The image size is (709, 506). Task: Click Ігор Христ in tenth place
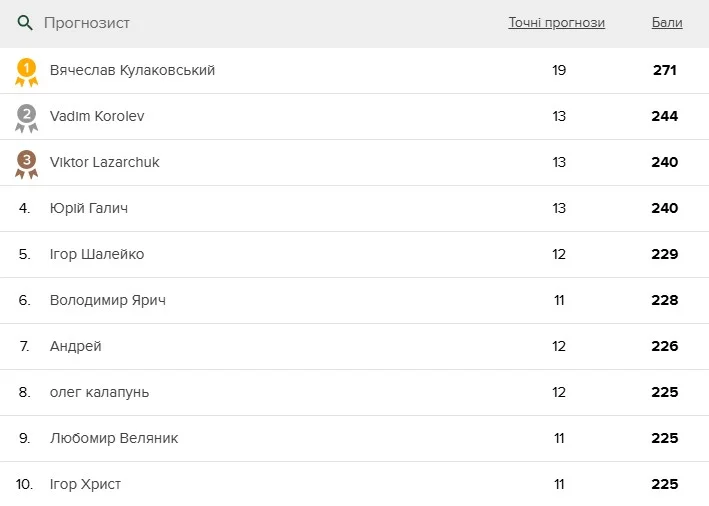click(x=86, y=484)
